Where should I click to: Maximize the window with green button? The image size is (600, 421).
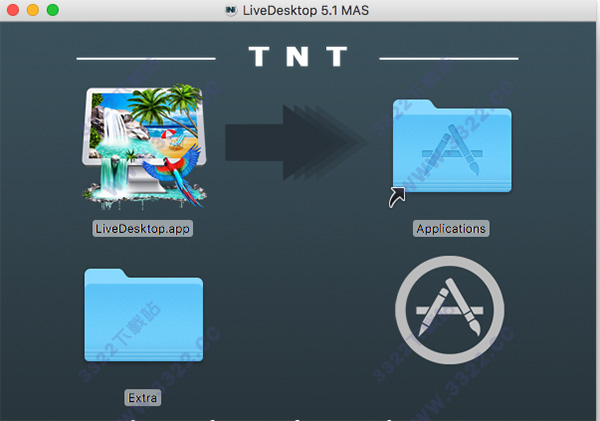pos(53,10)
